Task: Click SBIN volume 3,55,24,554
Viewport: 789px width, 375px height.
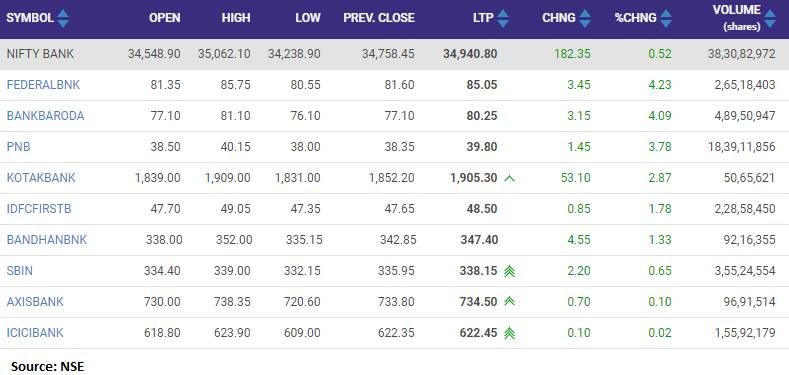Action: (x=745, y=271)
